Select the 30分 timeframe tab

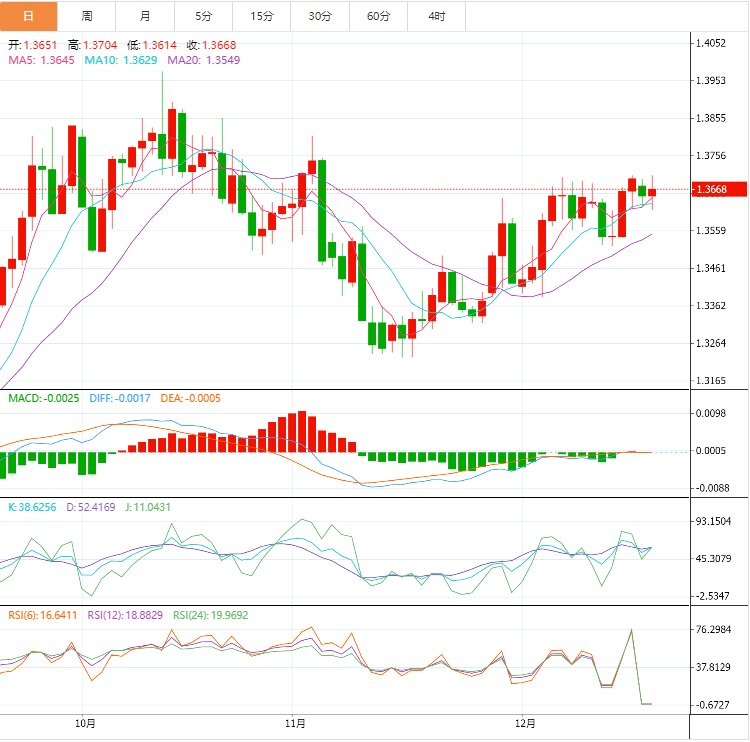point(320,16)
